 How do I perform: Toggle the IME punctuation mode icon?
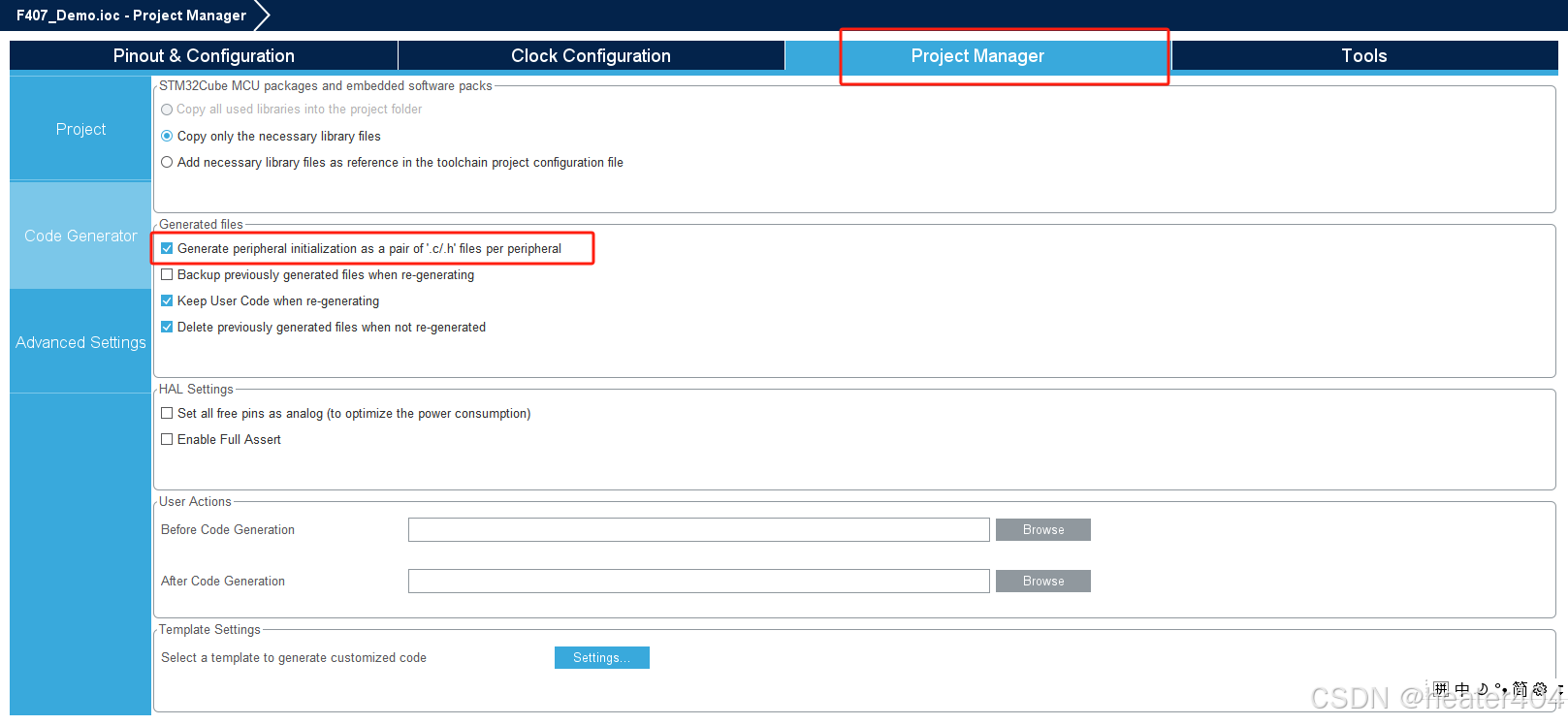[1501, 688]
